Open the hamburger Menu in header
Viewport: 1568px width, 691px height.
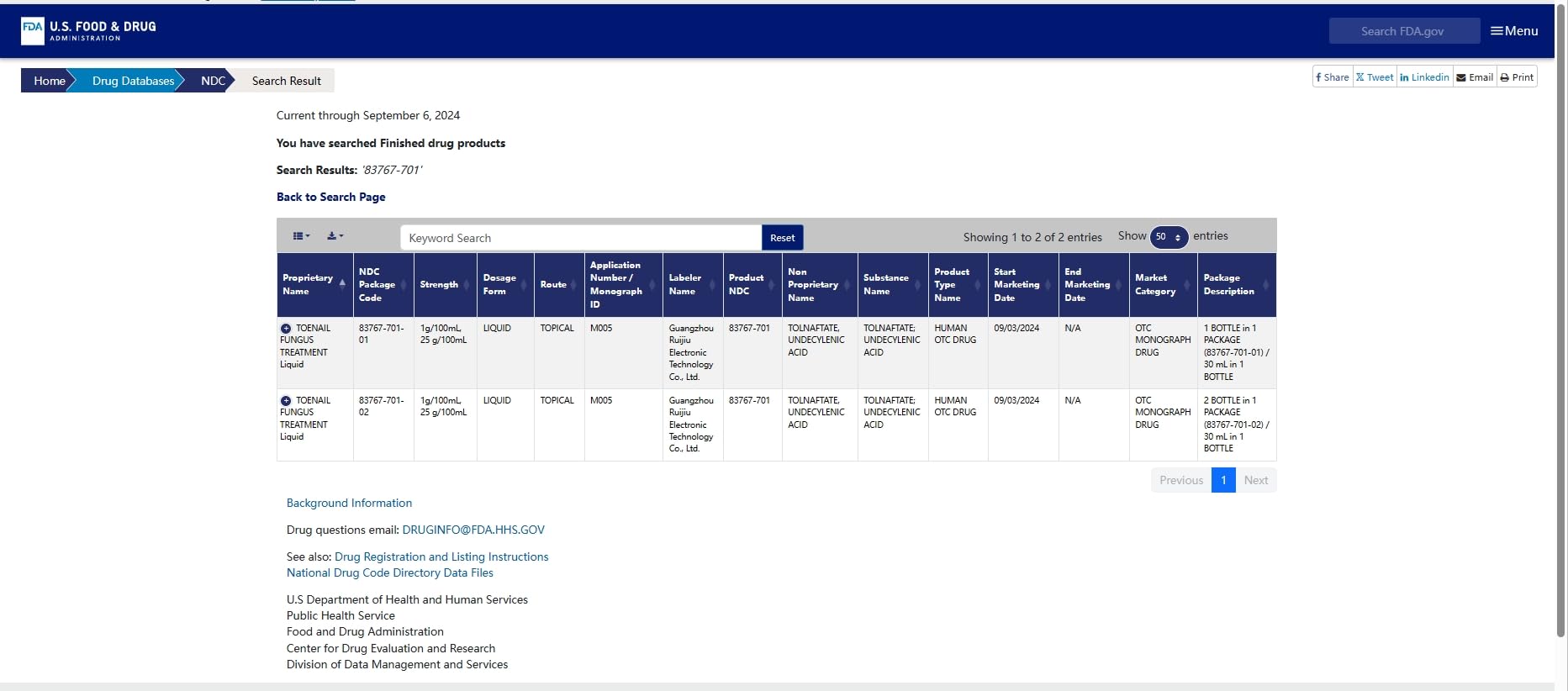pyautogui.click(x=1514, y=31)
